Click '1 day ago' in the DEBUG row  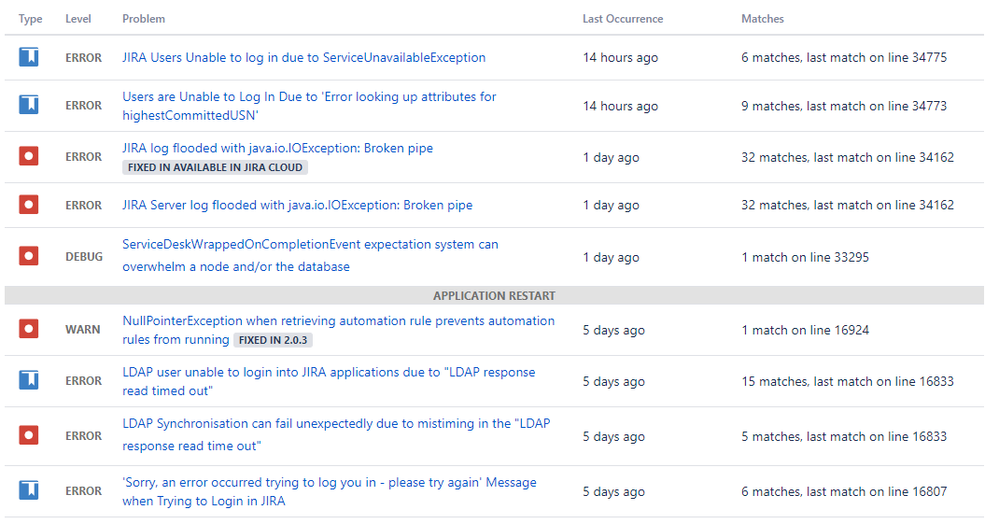pos(611,257)
